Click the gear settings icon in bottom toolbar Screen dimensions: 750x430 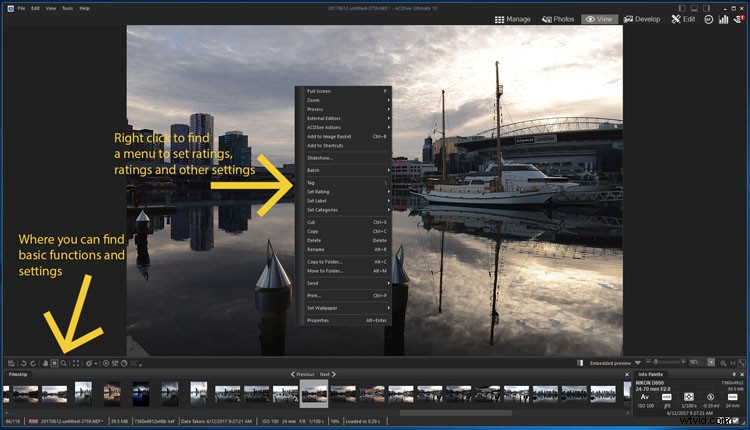click(x=88, y=364)
